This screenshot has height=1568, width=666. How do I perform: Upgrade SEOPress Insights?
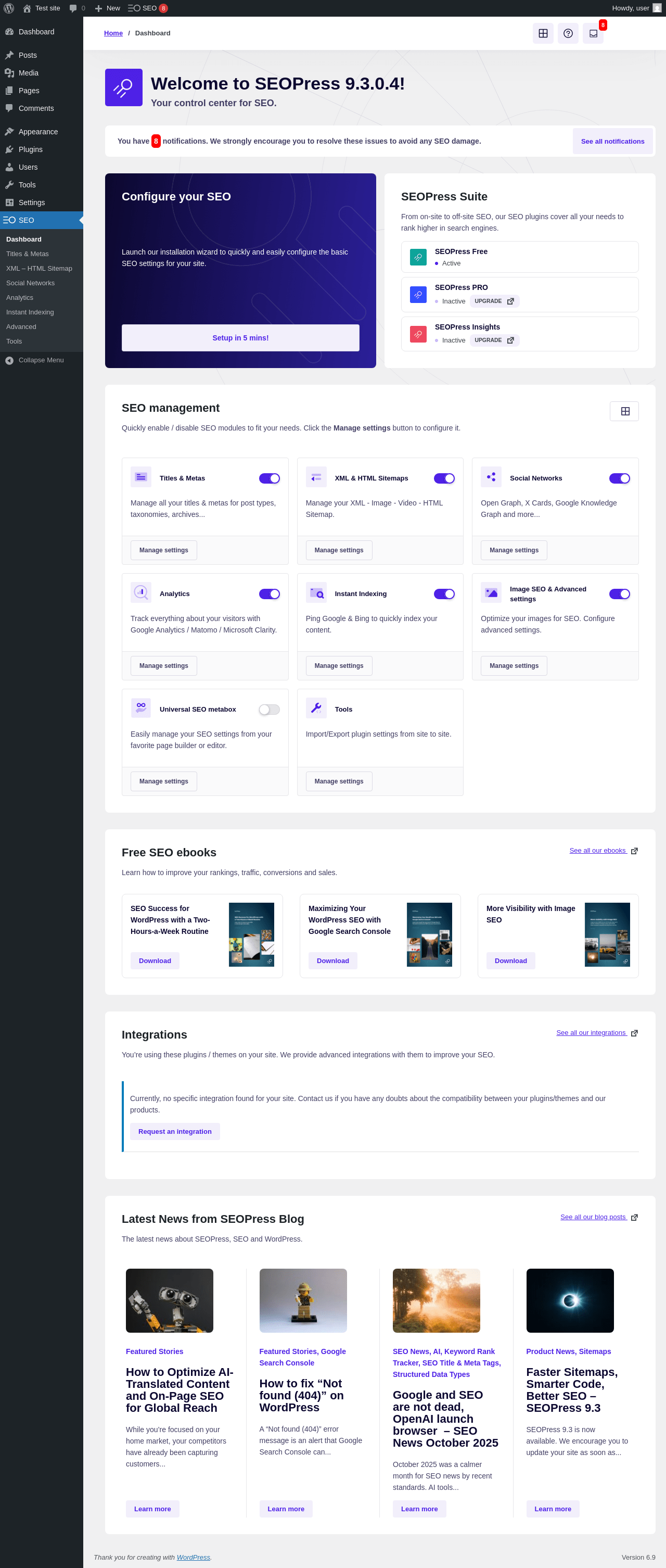tap(494, 340)
